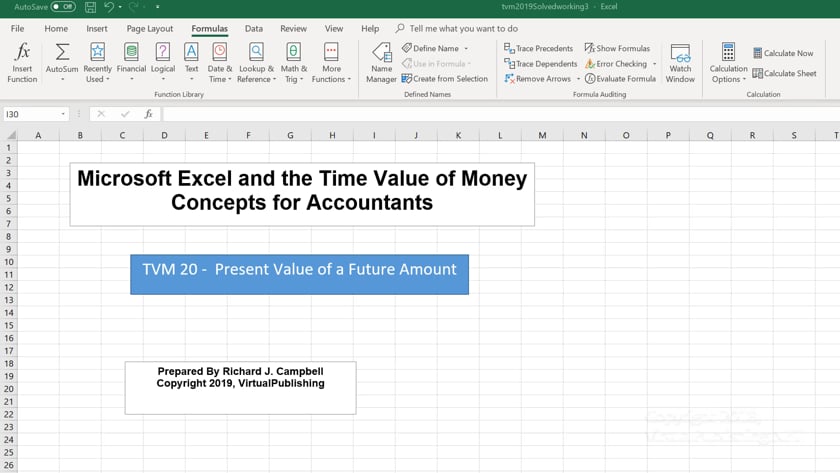Expand the Define Name dropdown arrow
840x473 pixels.
466,48
